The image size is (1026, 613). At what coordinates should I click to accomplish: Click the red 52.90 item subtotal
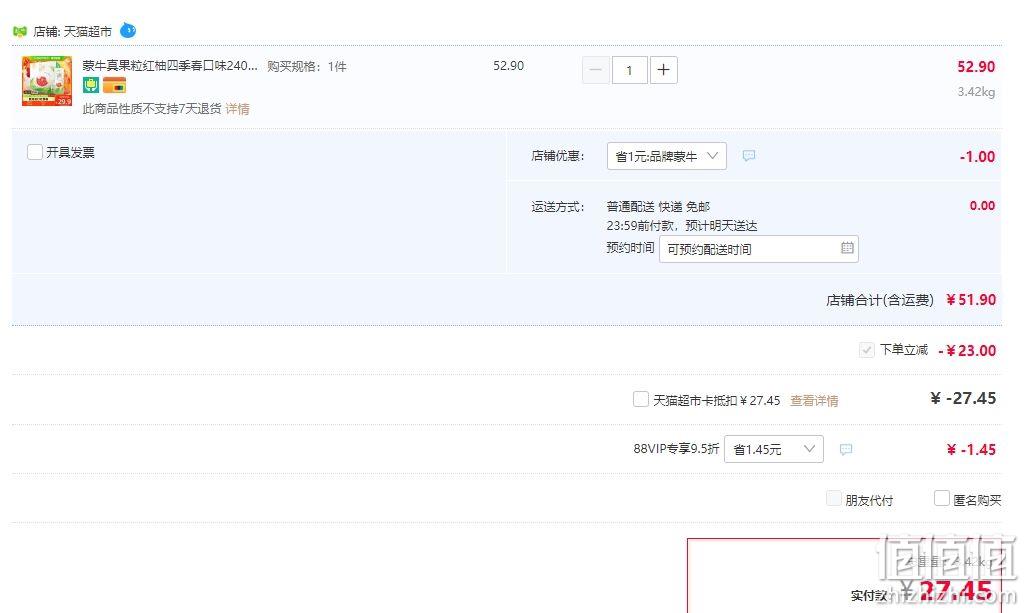coord(976,67)
